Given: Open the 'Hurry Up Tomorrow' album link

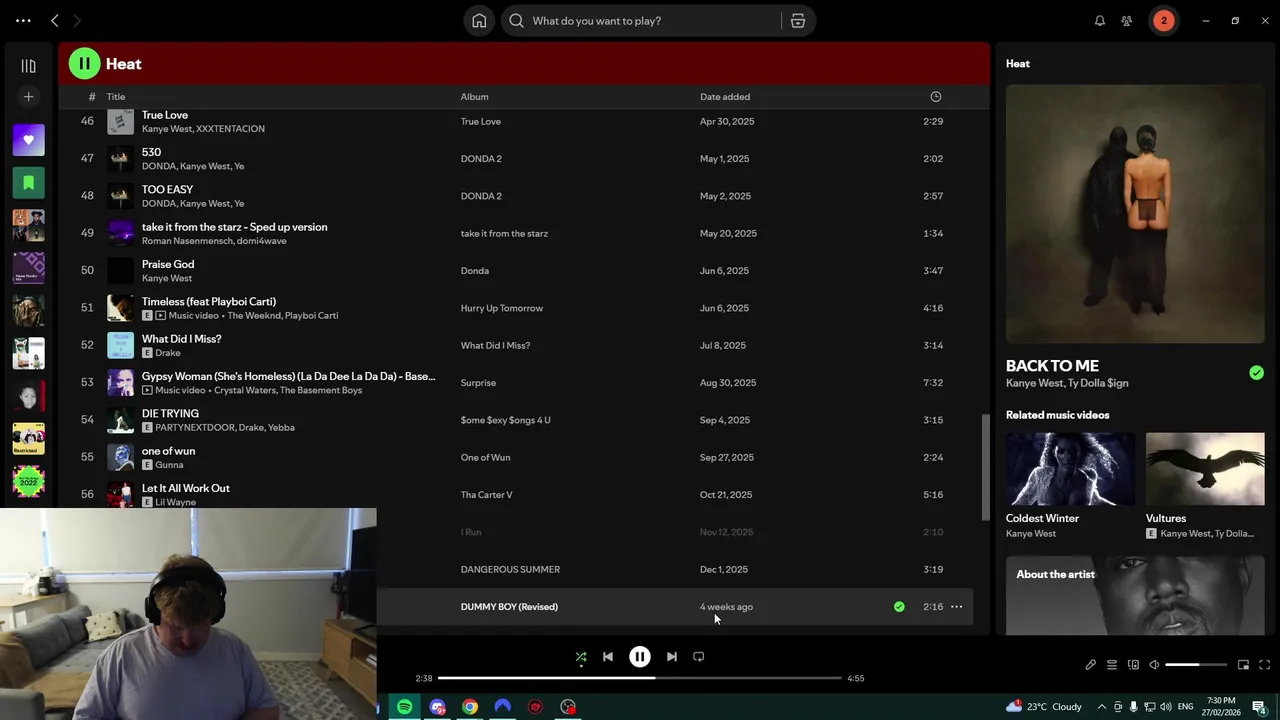Looking at the screenshot, I should pyautogui.click(x=502, y=308).
